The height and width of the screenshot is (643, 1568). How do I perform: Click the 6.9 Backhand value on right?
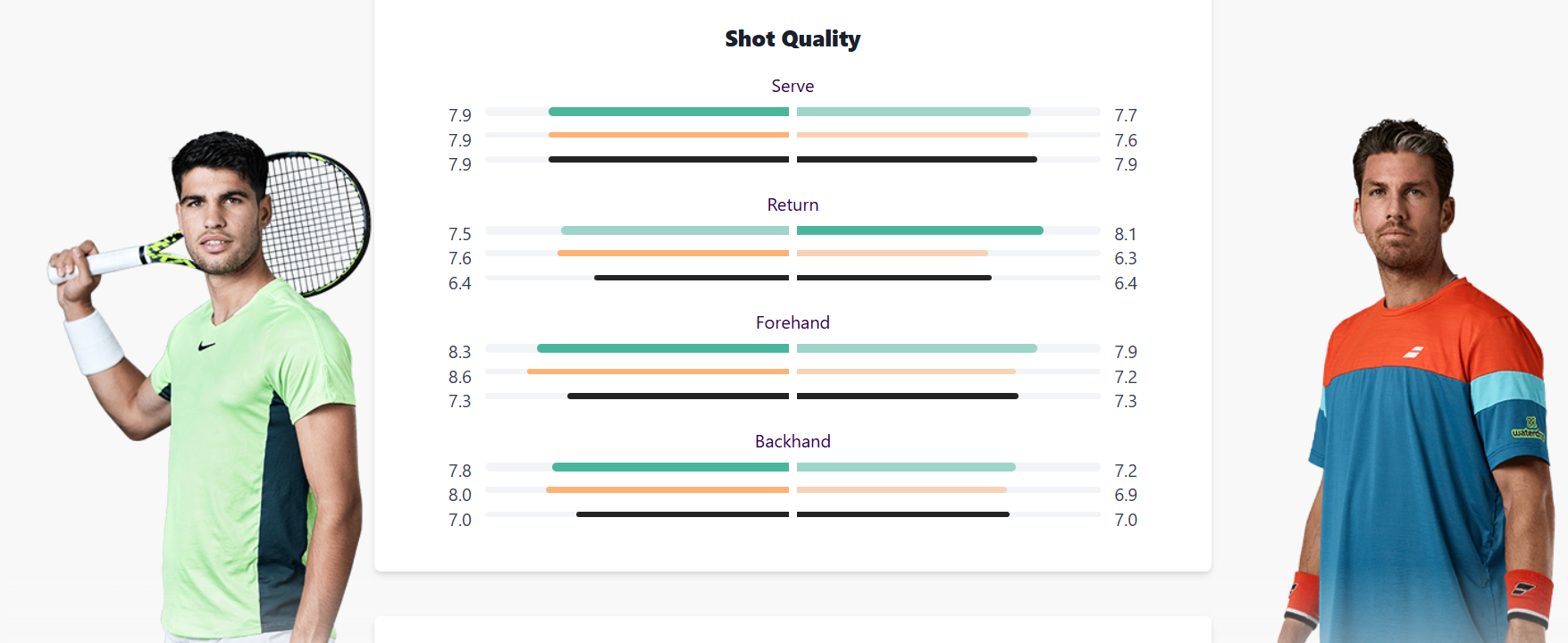[1126, 495]
